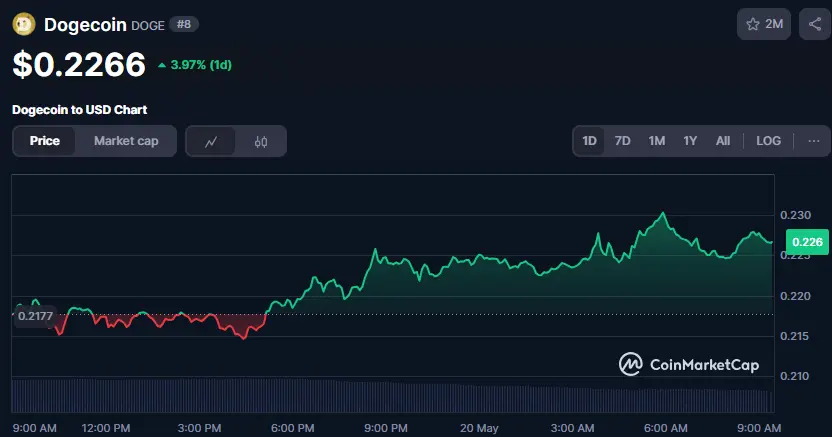Open the share icon button
This screenshot has width=832, height=437.
(815, 24)
